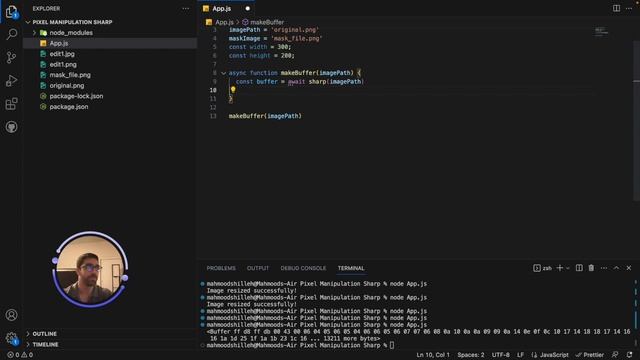Click unsaved dot on App.js tab
640x360 pixels.
247,8
